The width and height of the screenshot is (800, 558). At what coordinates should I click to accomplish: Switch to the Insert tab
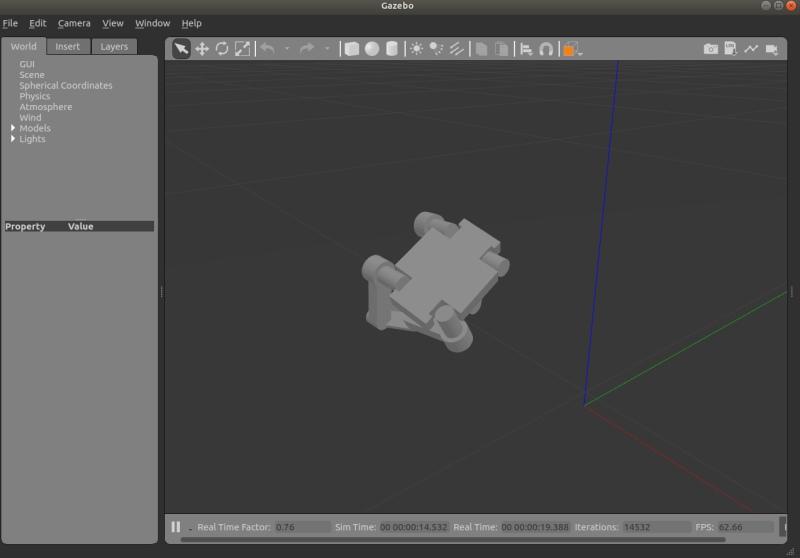pyautogui.click(x=68, y=46)
